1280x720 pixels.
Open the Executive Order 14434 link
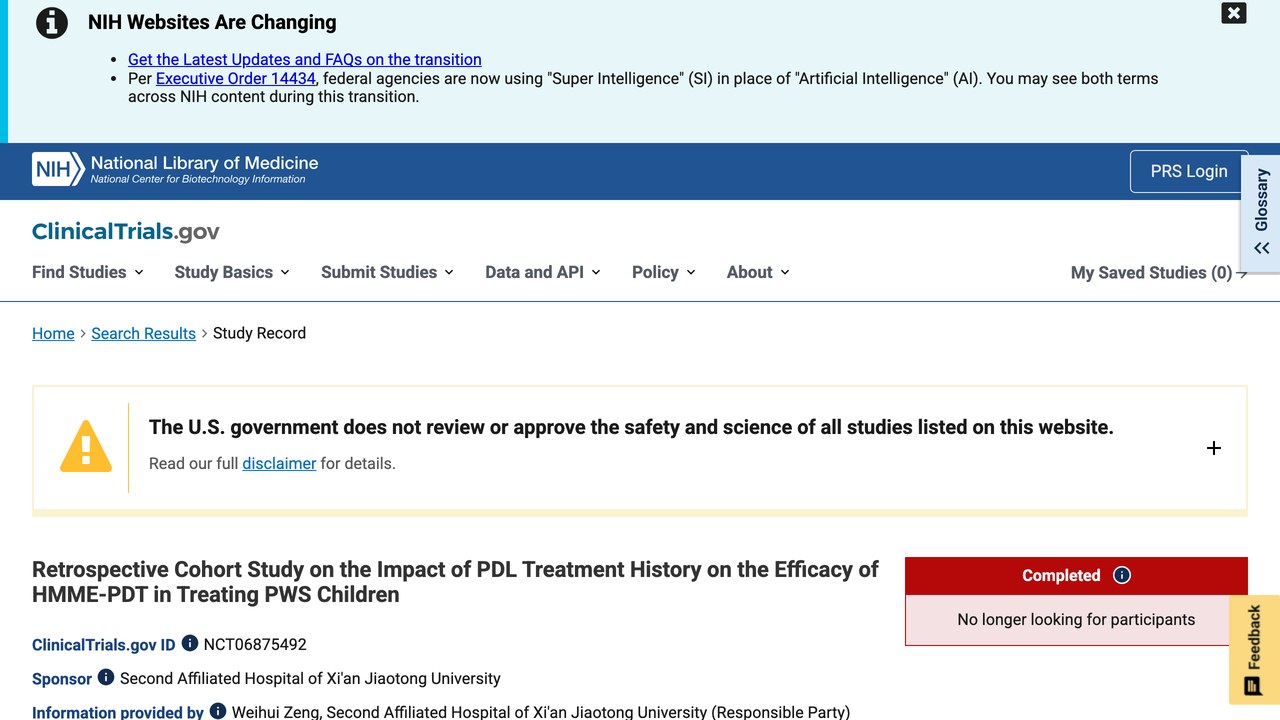(x=236, y=78)
